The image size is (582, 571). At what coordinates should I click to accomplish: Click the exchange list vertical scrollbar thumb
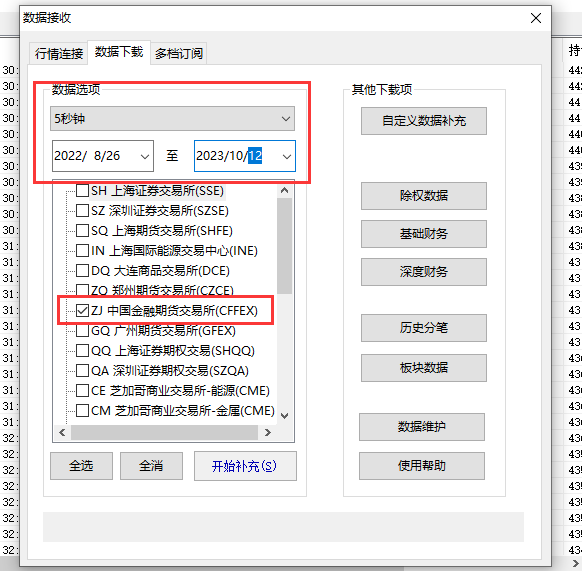(x=285, y=246)
